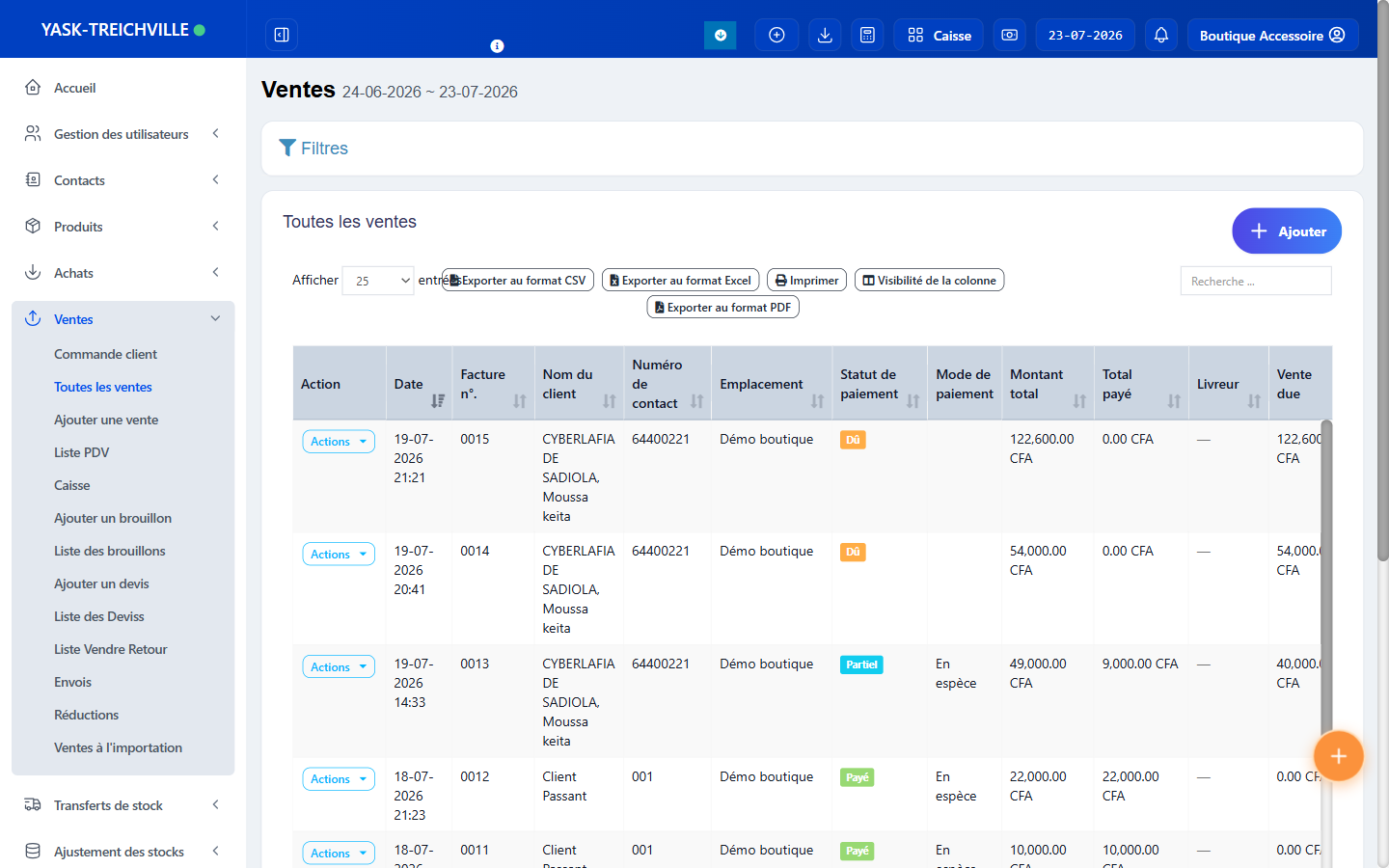The width and height of the screenshot is (1389, 868).
Task: Expand Transferts de stock chevron
Action: (x=215, y=805)
